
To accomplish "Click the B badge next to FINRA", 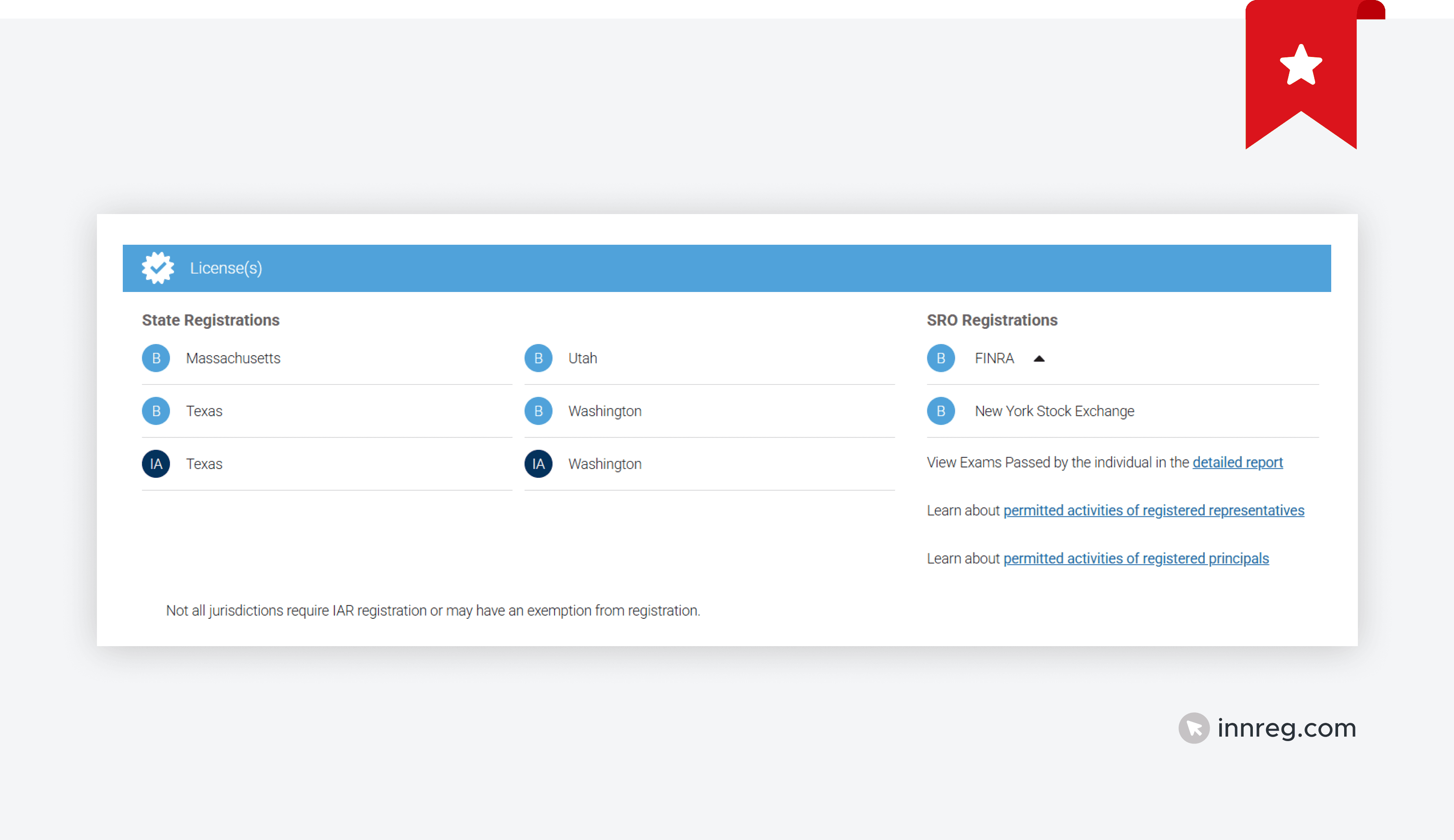I will coord(941,358).
